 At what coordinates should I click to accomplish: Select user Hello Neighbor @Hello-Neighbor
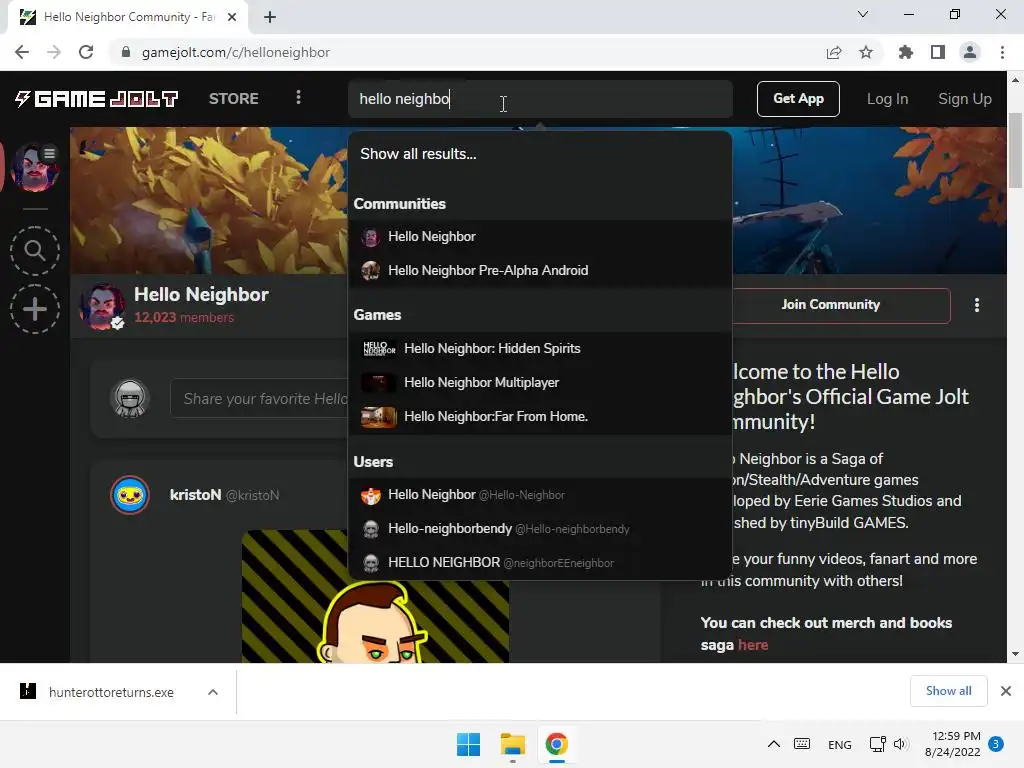[540, 495]
